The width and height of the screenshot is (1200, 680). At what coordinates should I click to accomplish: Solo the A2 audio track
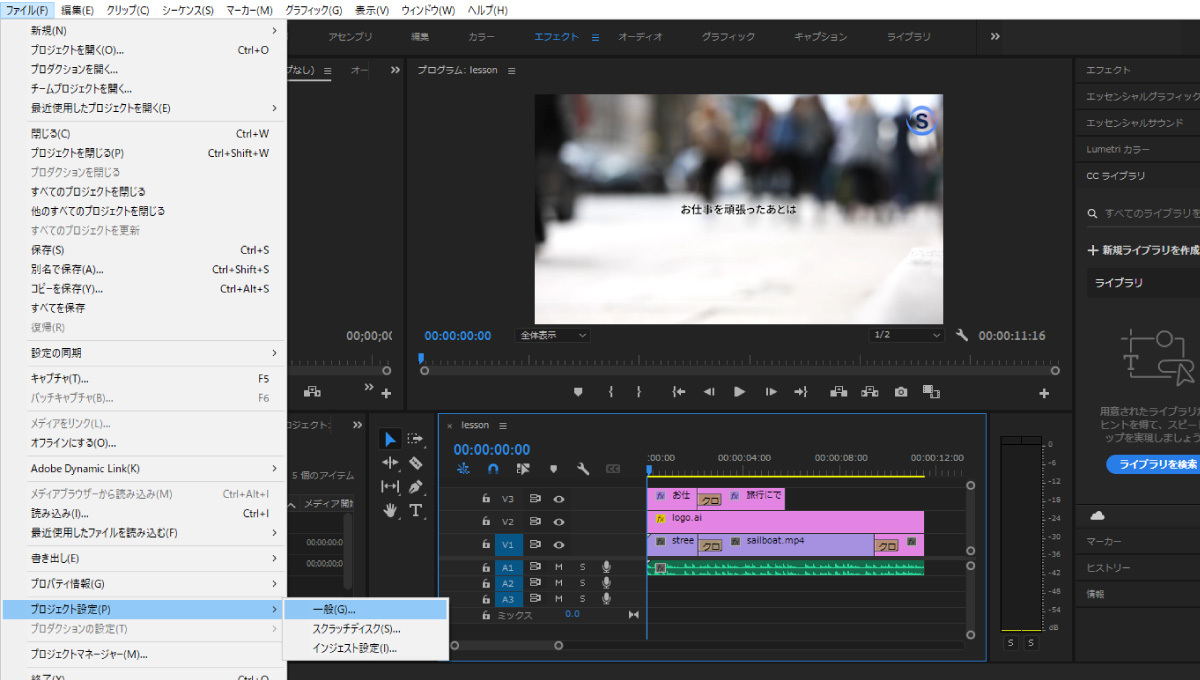point(582,583)
